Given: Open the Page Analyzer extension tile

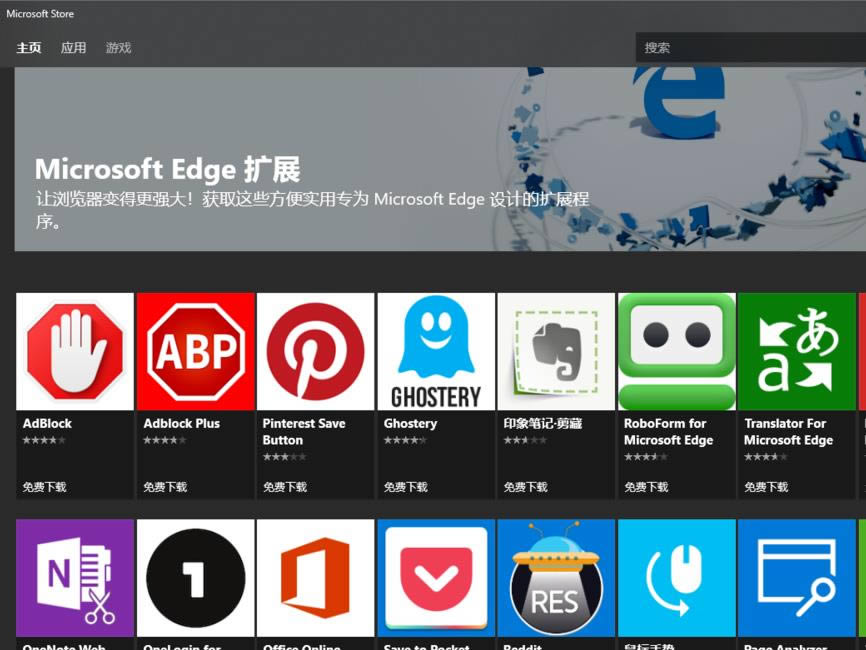Looking at the screenshot, I should click(796, 577).
